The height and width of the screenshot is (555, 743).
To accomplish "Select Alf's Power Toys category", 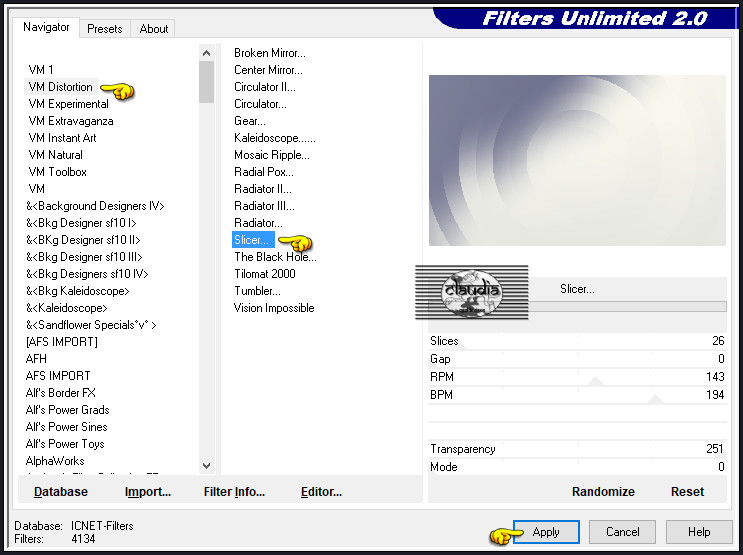I will point(65,445).
